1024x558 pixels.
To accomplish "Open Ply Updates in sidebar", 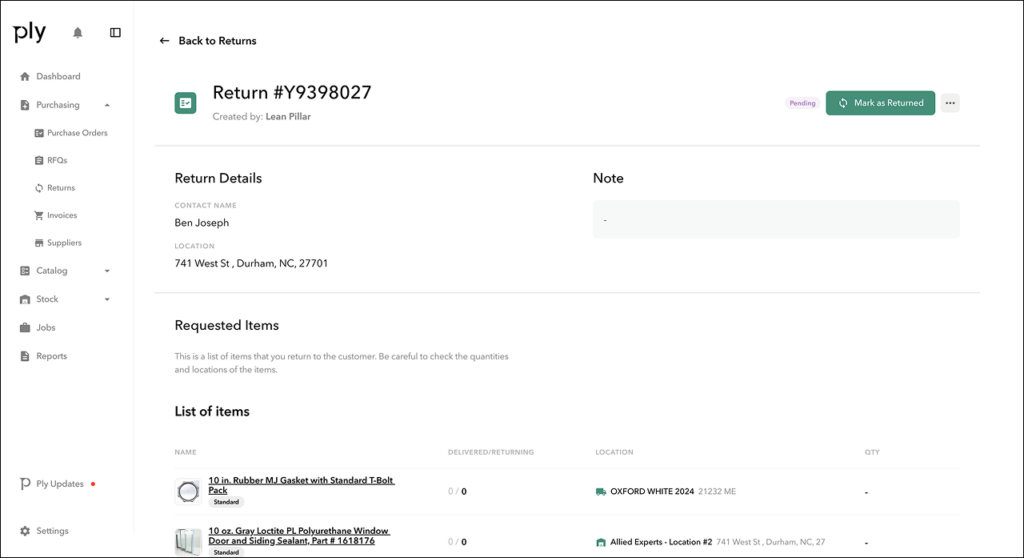I will [x=58, y=484].
